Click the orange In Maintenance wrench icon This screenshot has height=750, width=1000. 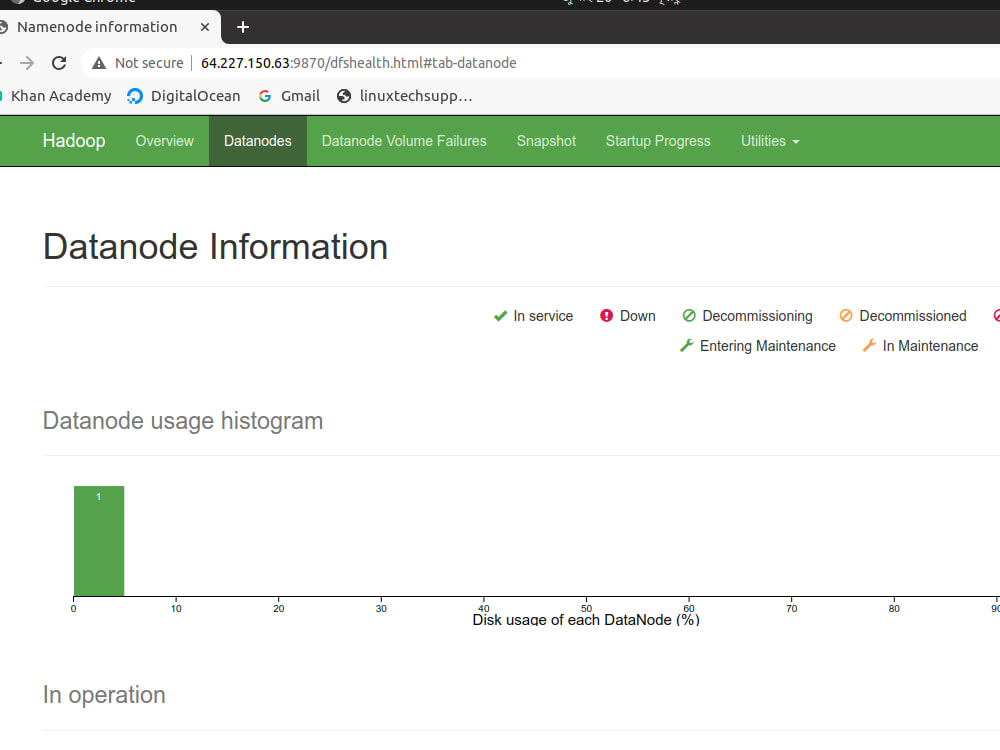[869, 346]
